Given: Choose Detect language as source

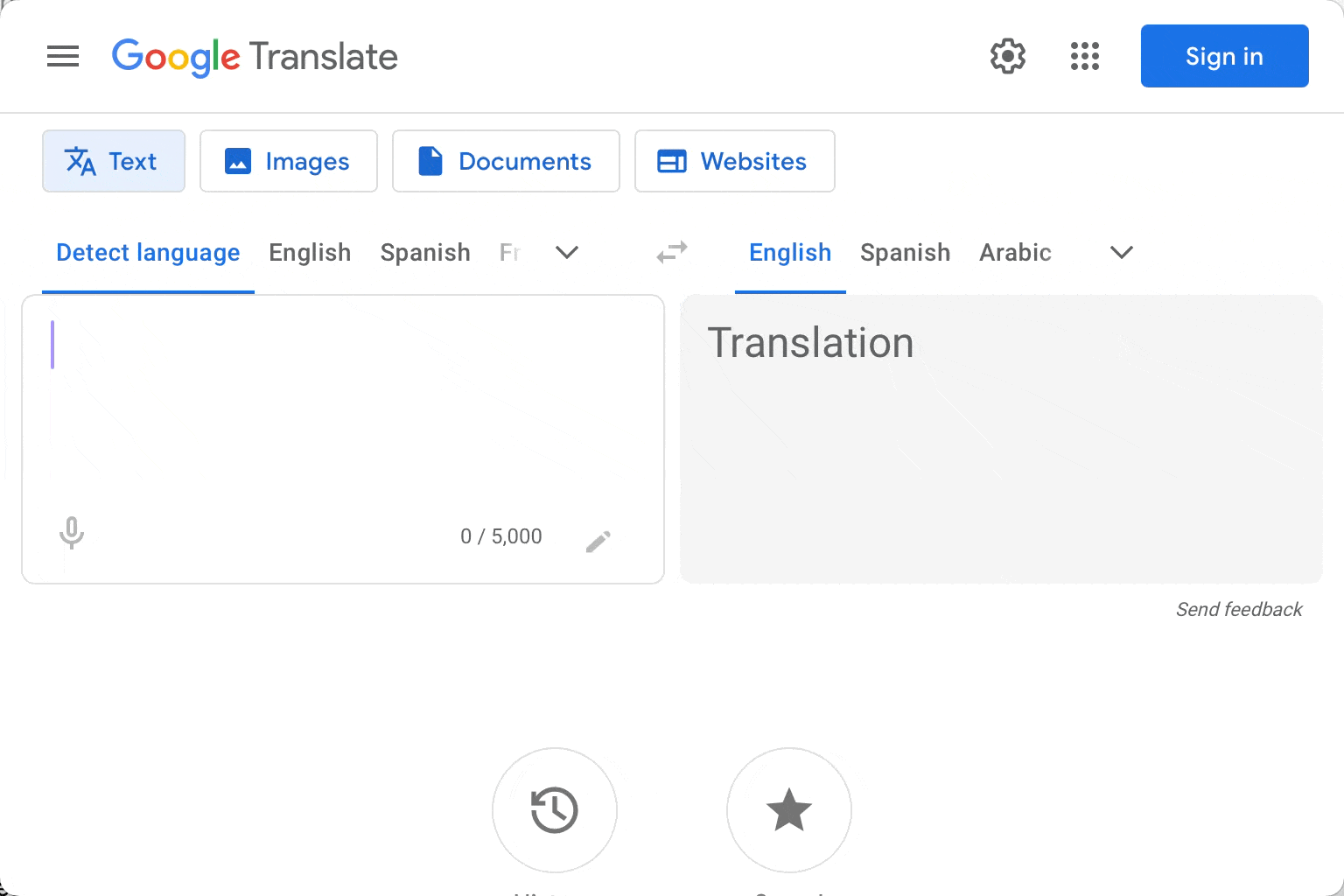Looking at the screenshot, I should [148, 253].
